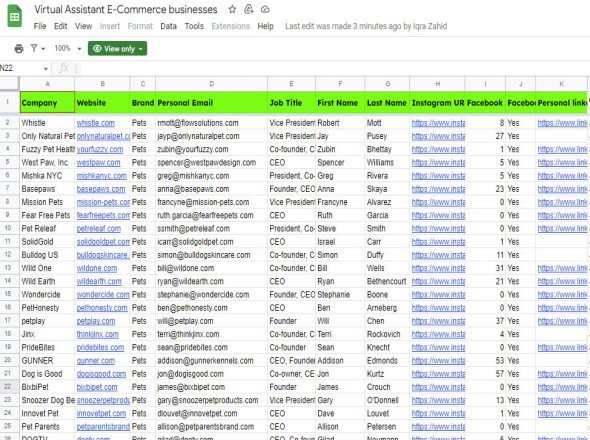
Task: Open the basepaws.com website link
Action: coord(101,189)
